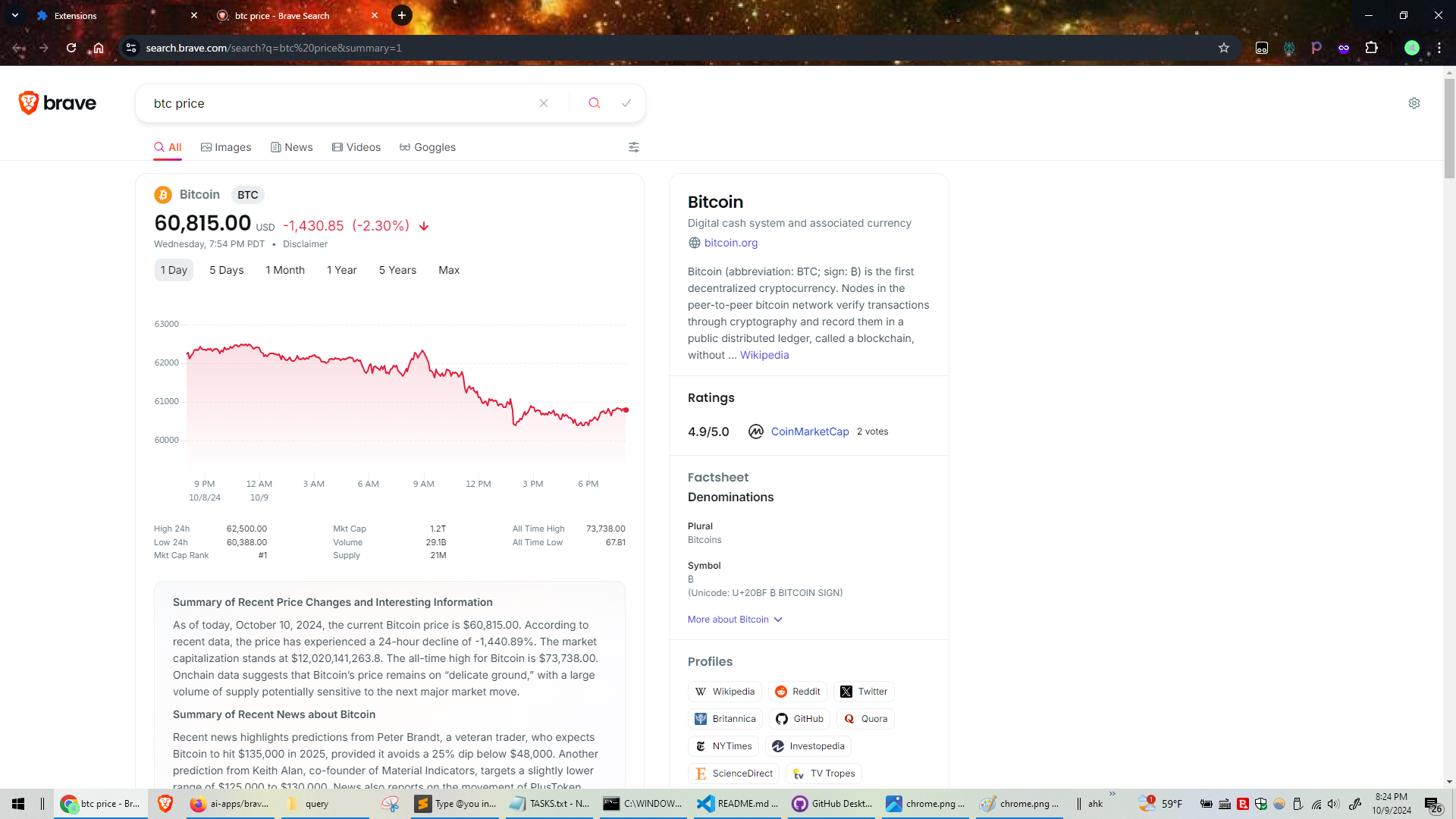Click the checkmark icon in search box
1456x819 pixels.
tap(626, 103)
